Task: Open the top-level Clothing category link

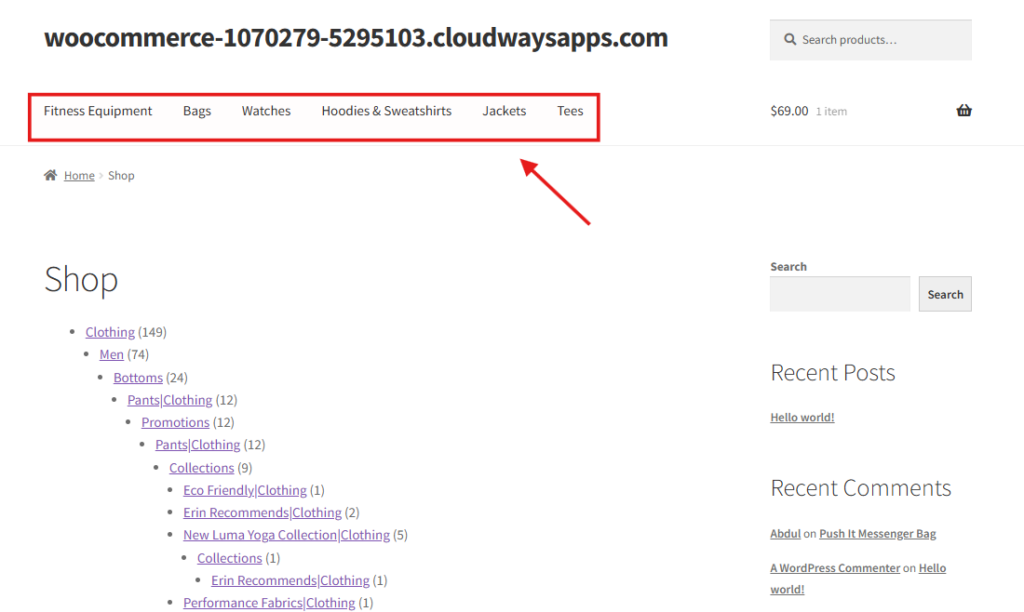Action: [110, 332]
